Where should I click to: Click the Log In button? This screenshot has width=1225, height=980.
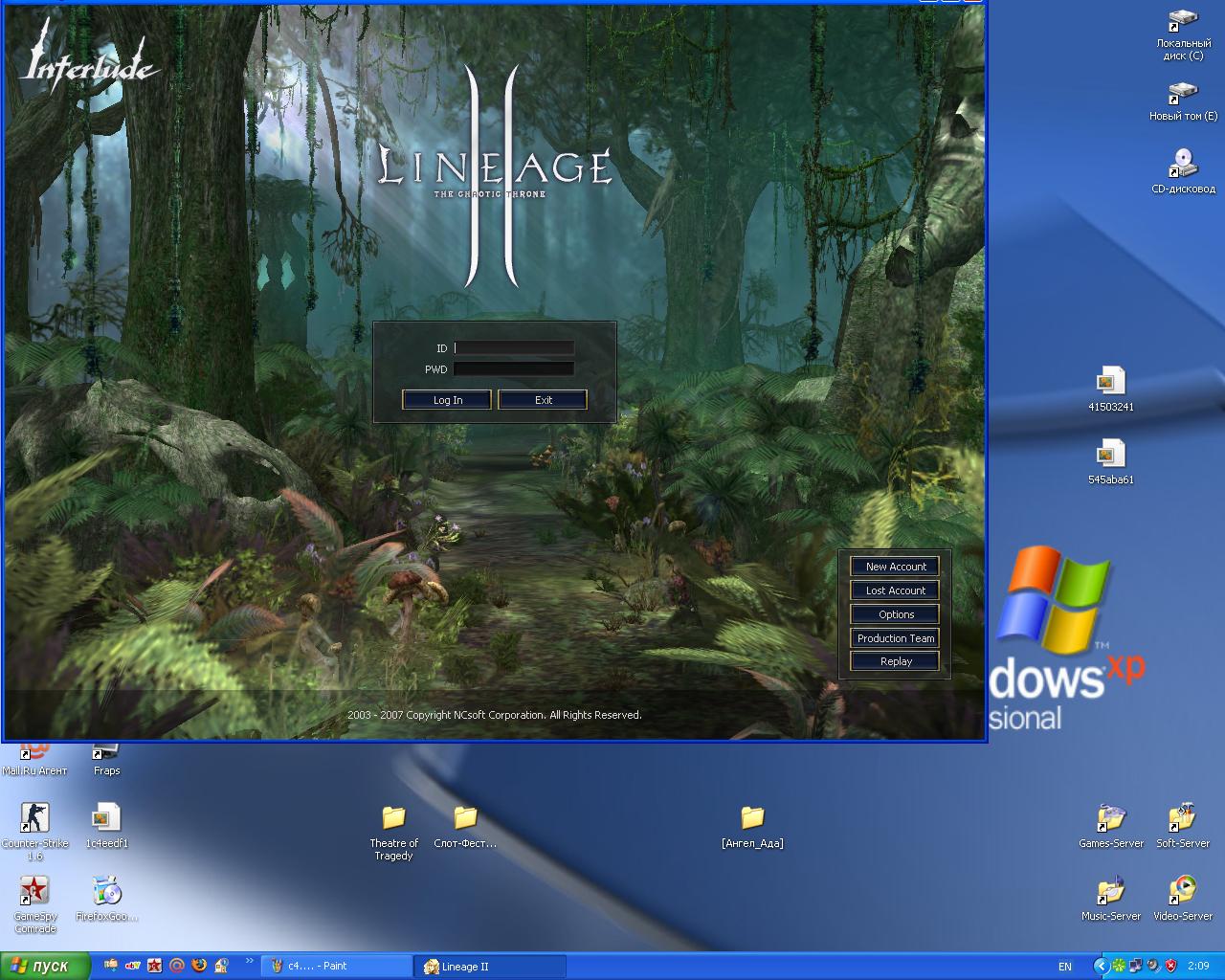click(447, 400)
